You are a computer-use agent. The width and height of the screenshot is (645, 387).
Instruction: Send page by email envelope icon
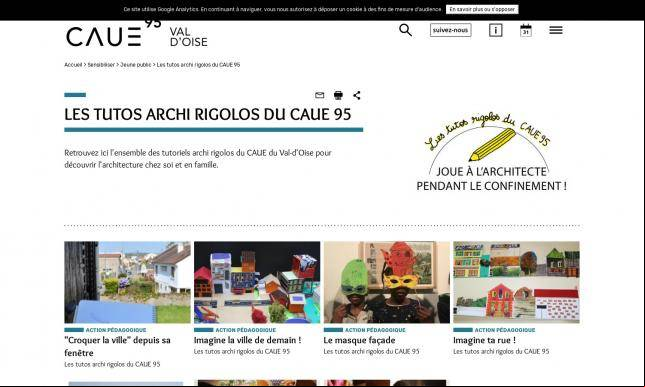[x=319, y=95]
